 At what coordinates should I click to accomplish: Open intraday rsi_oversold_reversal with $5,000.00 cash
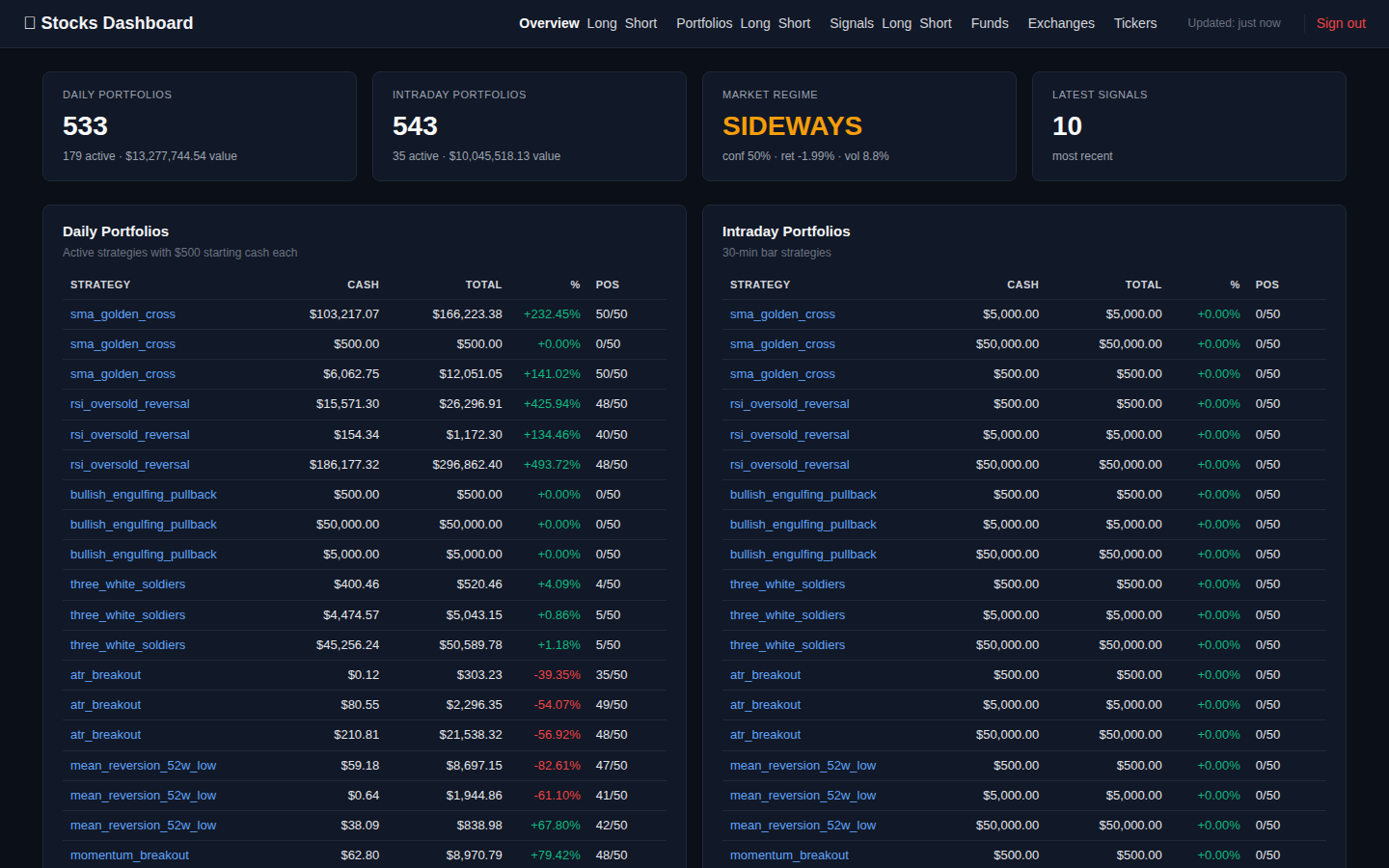[790, 435]
